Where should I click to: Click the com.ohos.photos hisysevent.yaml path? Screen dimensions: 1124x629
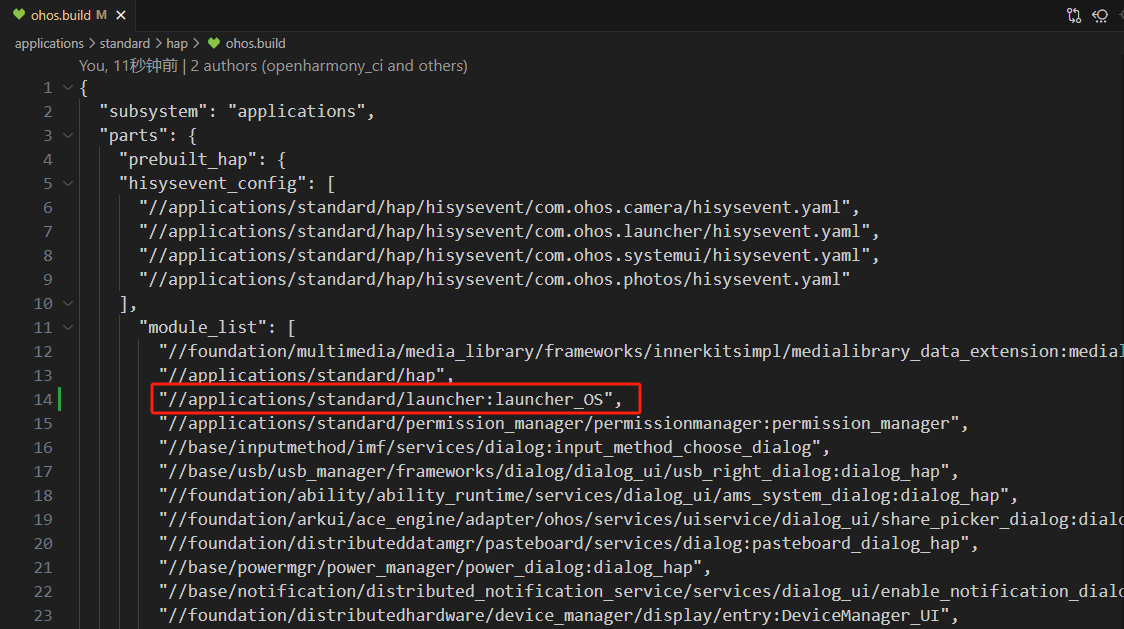(x=495, y=280)
